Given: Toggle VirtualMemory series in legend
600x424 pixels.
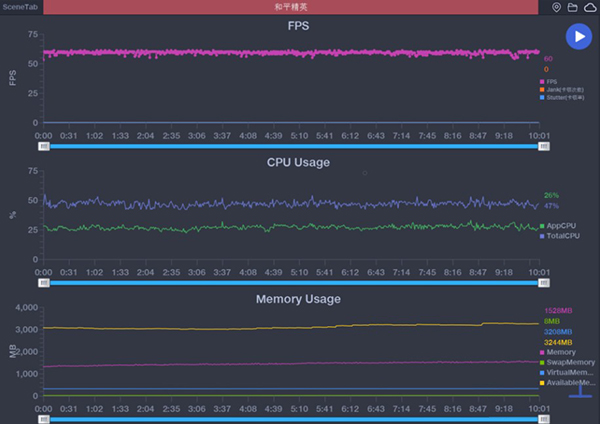Looking at the screenshot, I should tap(565, 372).
